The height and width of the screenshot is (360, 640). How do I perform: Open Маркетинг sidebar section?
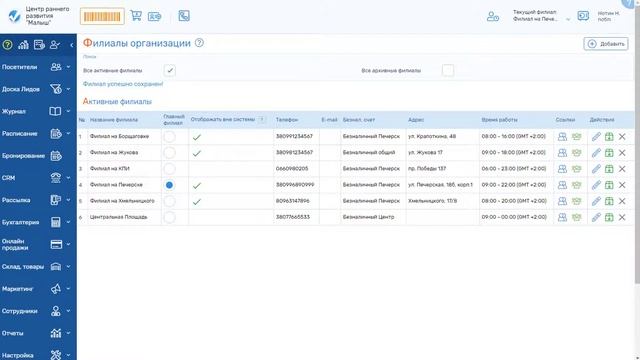[x=38, y=289]
